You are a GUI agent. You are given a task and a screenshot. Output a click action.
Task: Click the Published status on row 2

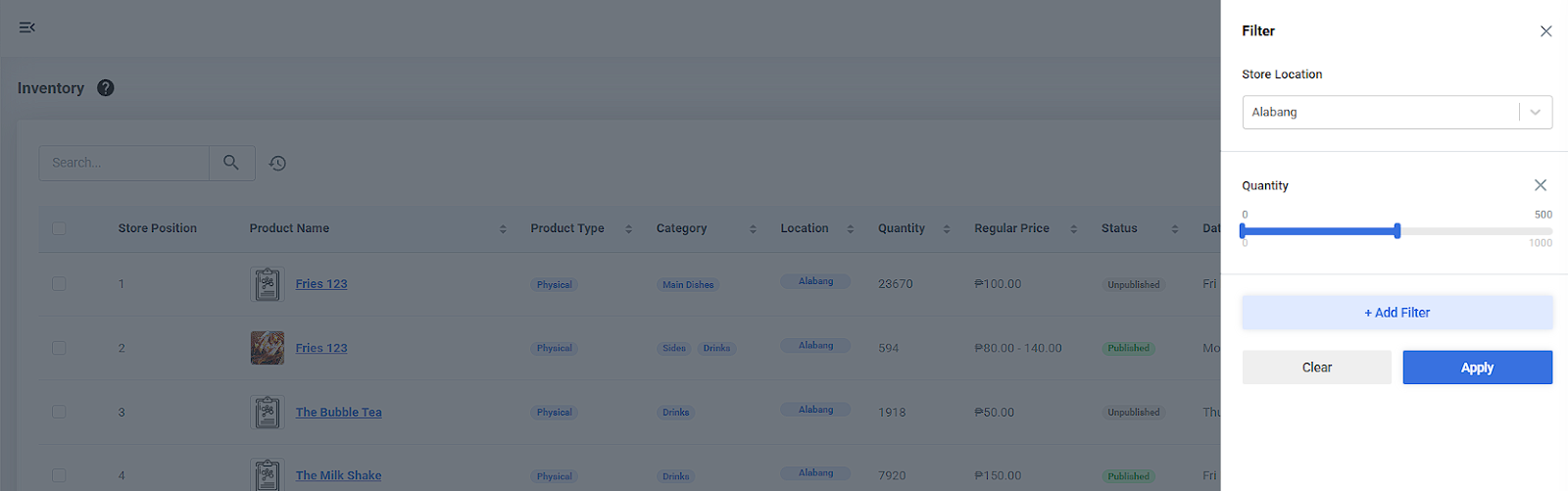coord(1129,349)
